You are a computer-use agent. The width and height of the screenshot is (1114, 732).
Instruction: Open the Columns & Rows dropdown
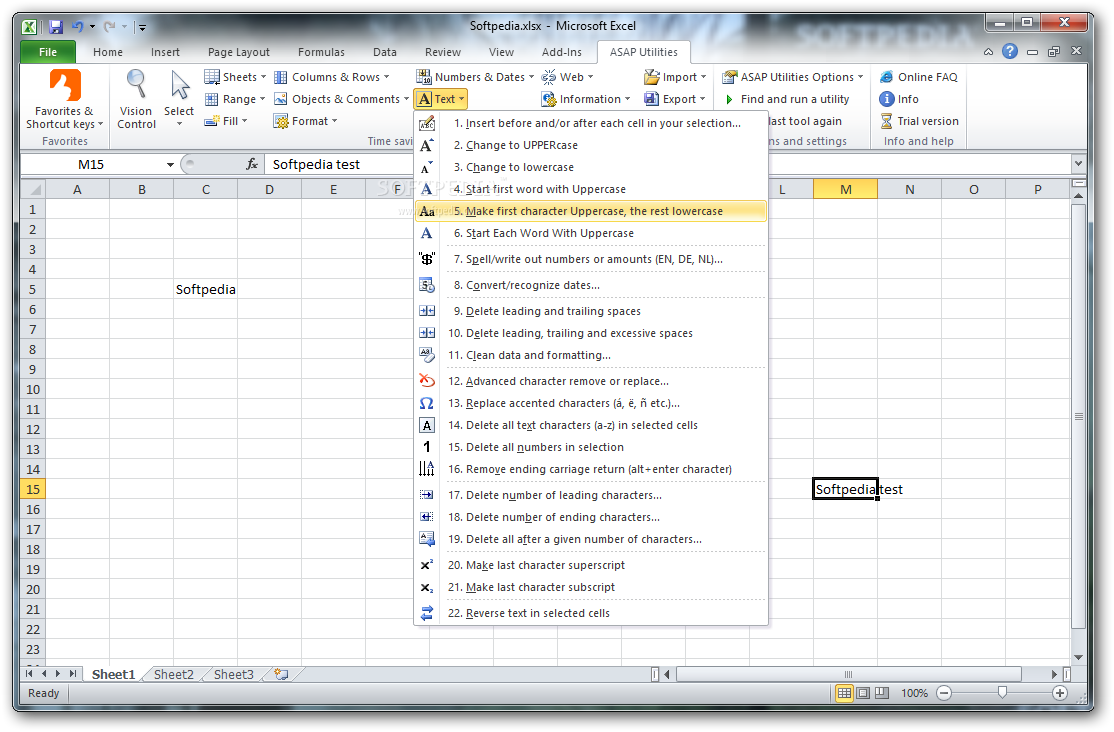pyautogui.click(x=332, y=77)
